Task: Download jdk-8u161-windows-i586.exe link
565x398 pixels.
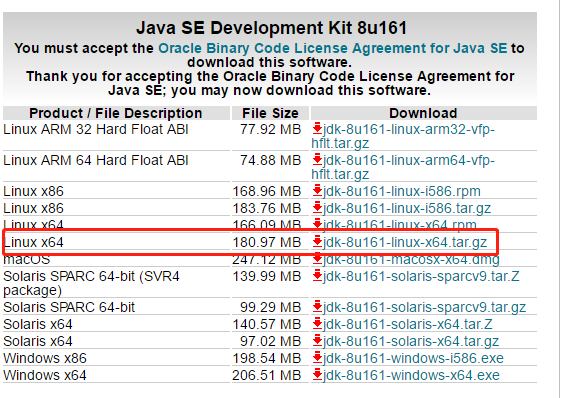Action: click(x=413, y=358)
